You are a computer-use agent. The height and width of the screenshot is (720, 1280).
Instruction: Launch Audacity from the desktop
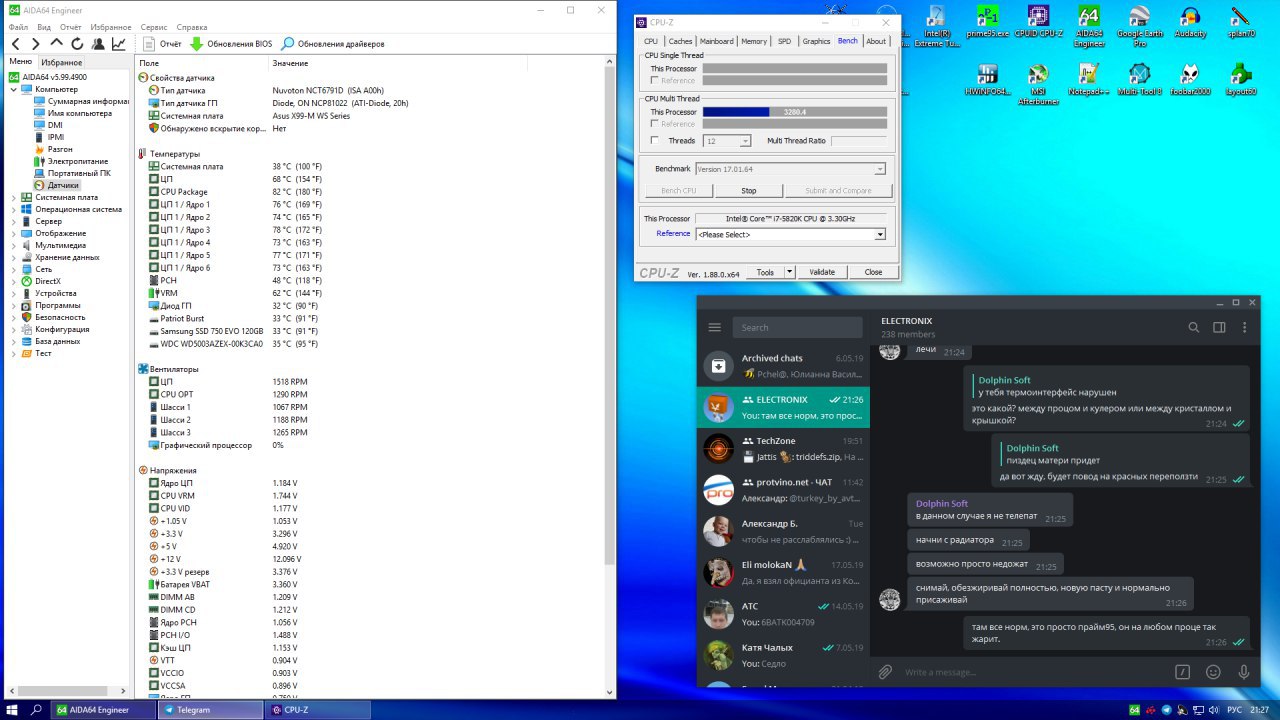tap(1190, 22)
